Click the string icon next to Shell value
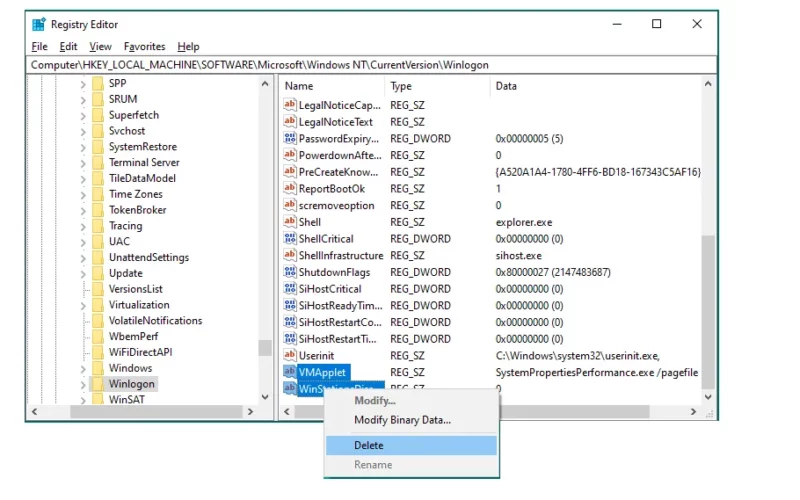Viewport: 800px width, 500px height. tap(290, 221)
